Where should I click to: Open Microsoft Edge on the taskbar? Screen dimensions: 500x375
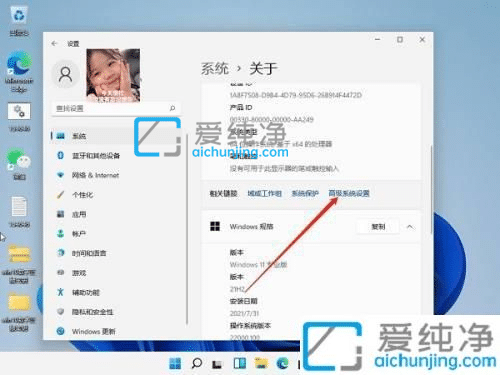pyautogui.click(x=283, y=363)
